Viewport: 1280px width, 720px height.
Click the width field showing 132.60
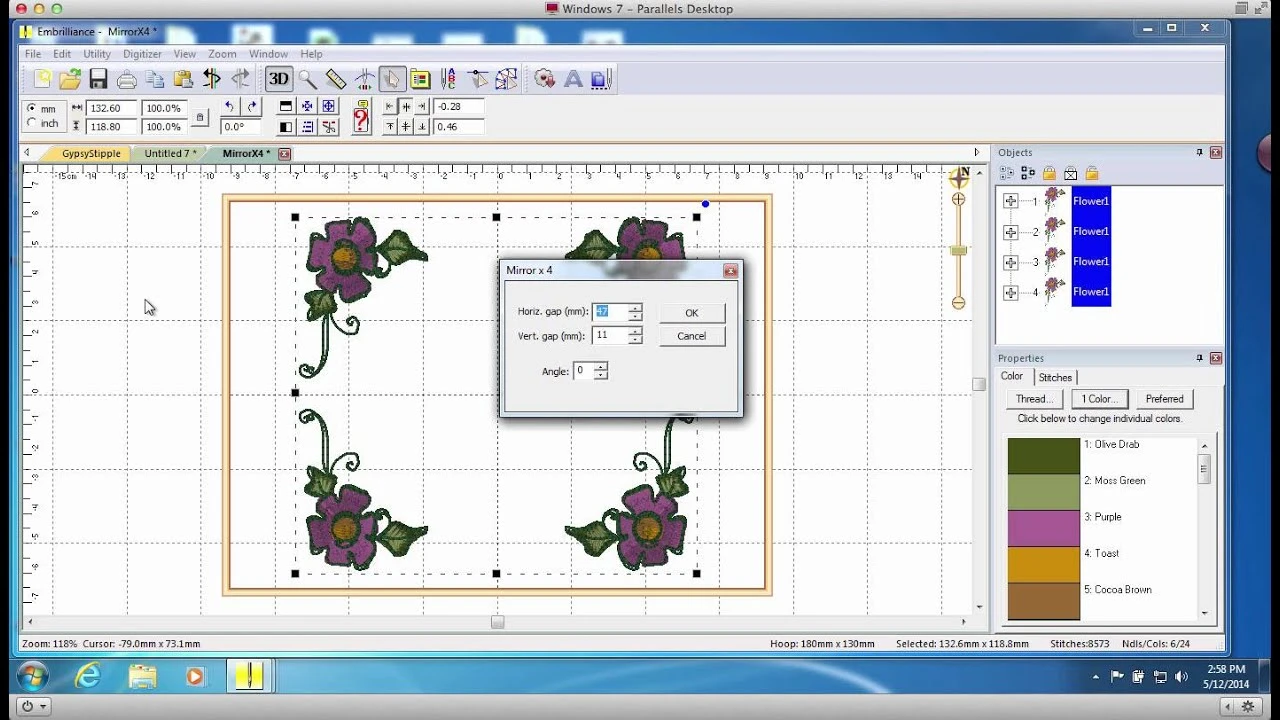pos(111,108)
